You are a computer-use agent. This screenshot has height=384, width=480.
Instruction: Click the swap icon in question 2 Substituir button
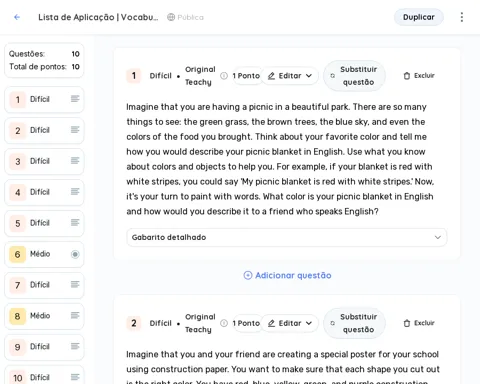pos(332,323)
